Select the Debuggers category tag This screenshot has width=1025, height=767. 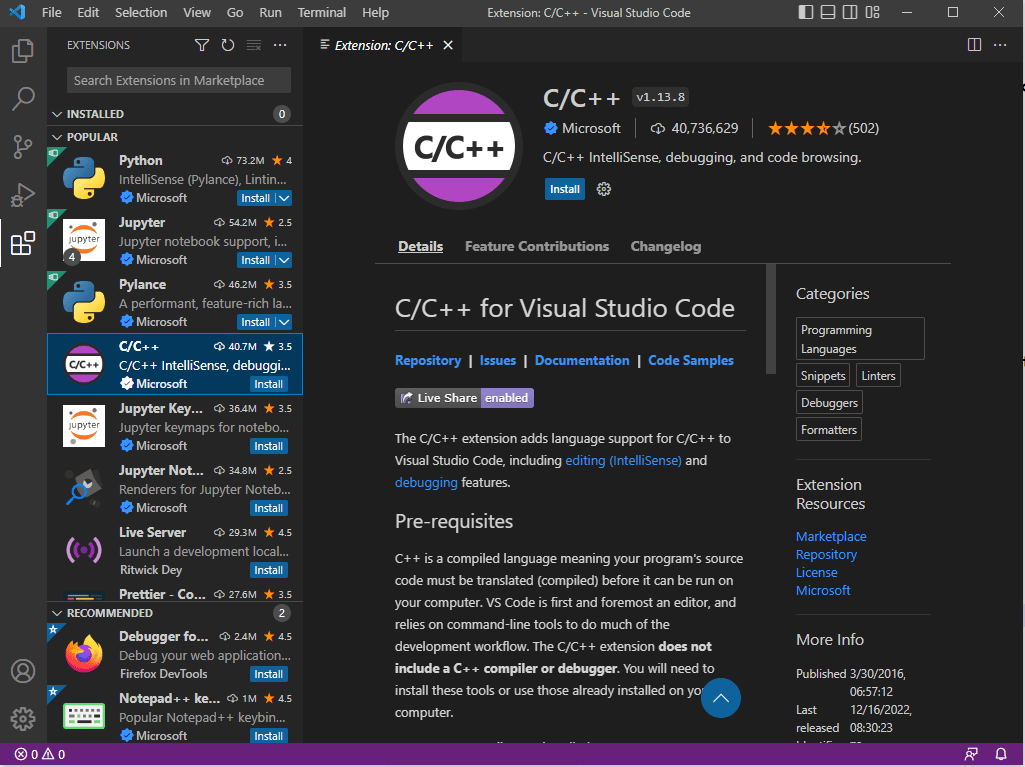pyautogui.click(x=829, y=403)
